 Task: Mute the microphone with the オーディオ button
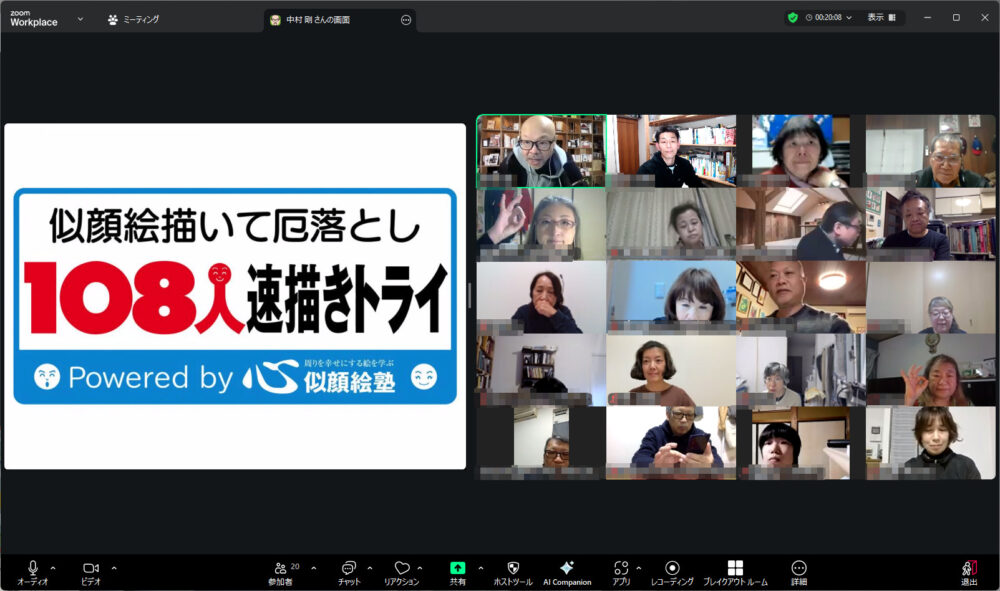(32, 568)
